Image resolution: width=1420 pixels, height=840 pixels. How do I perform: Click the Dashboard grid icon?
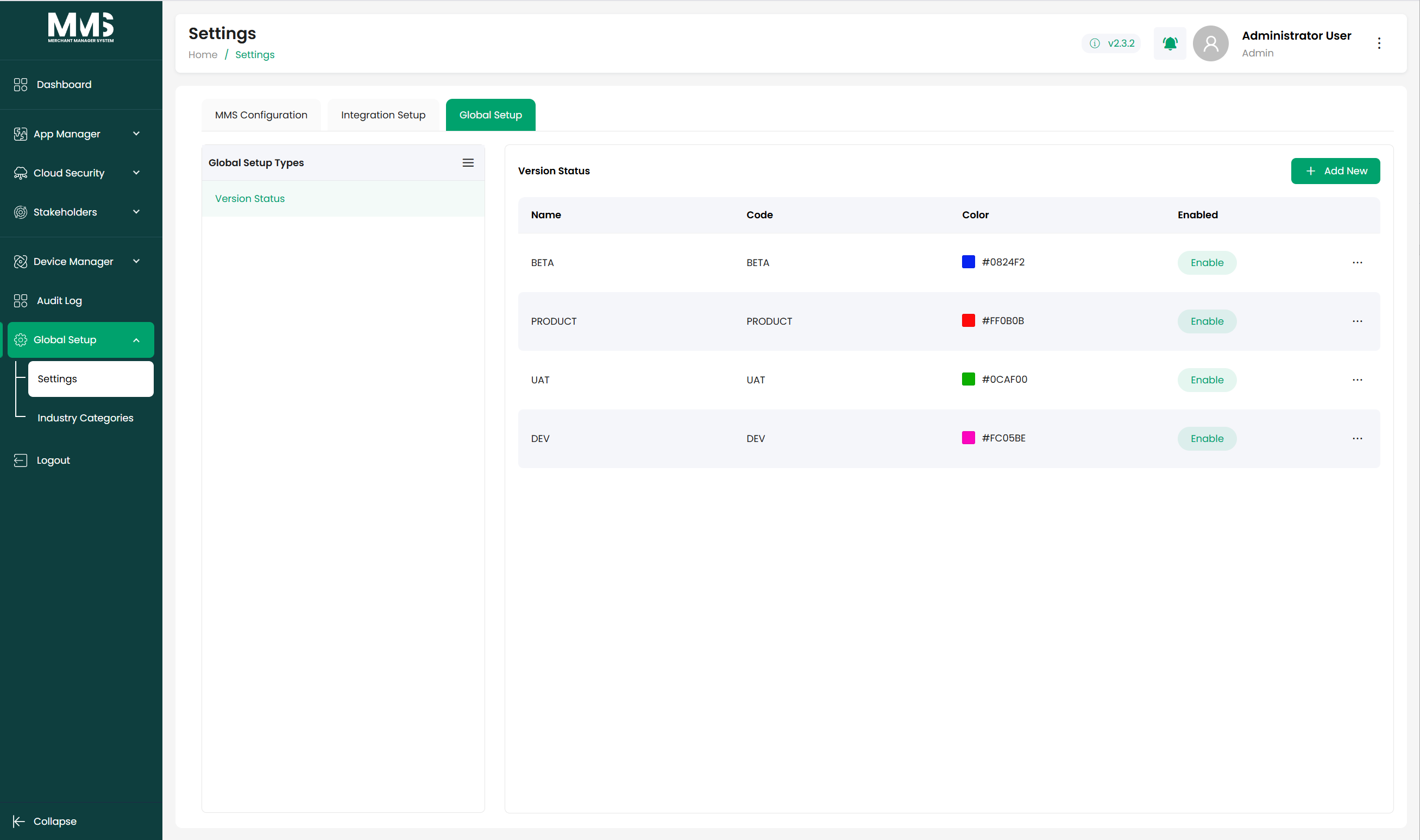coord(21,85)
